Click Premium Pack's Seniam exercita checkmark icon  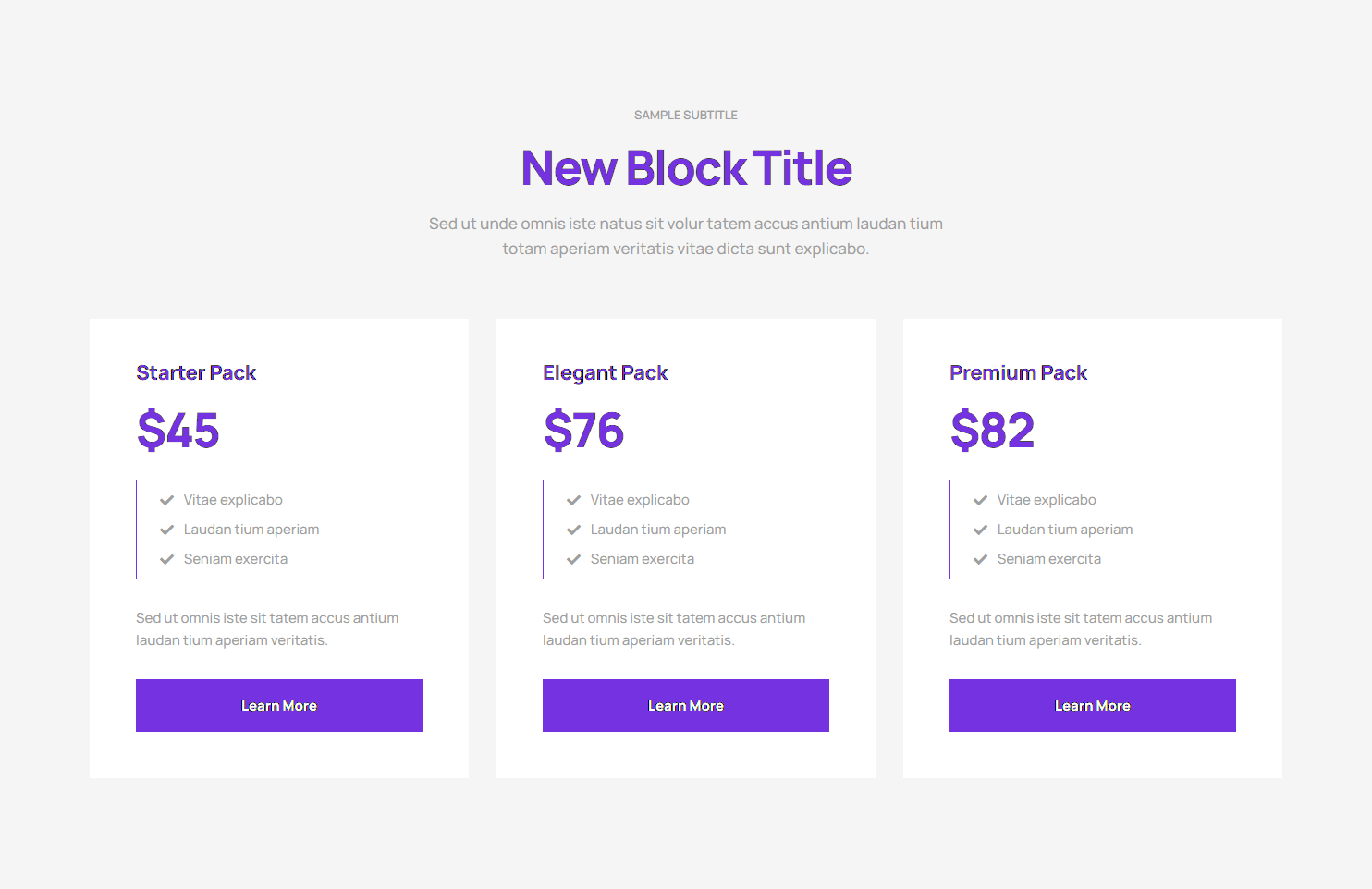(981, 559)
